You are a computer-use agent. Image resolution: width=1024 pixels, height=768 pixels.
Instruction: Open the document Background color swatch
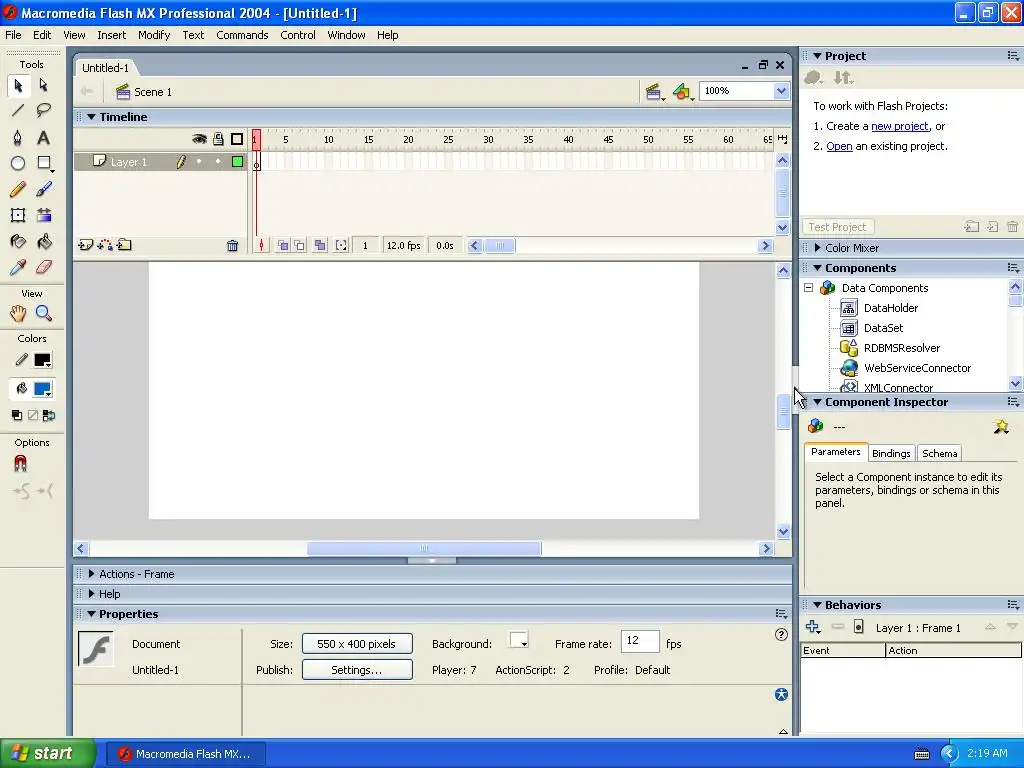point(519,640)
